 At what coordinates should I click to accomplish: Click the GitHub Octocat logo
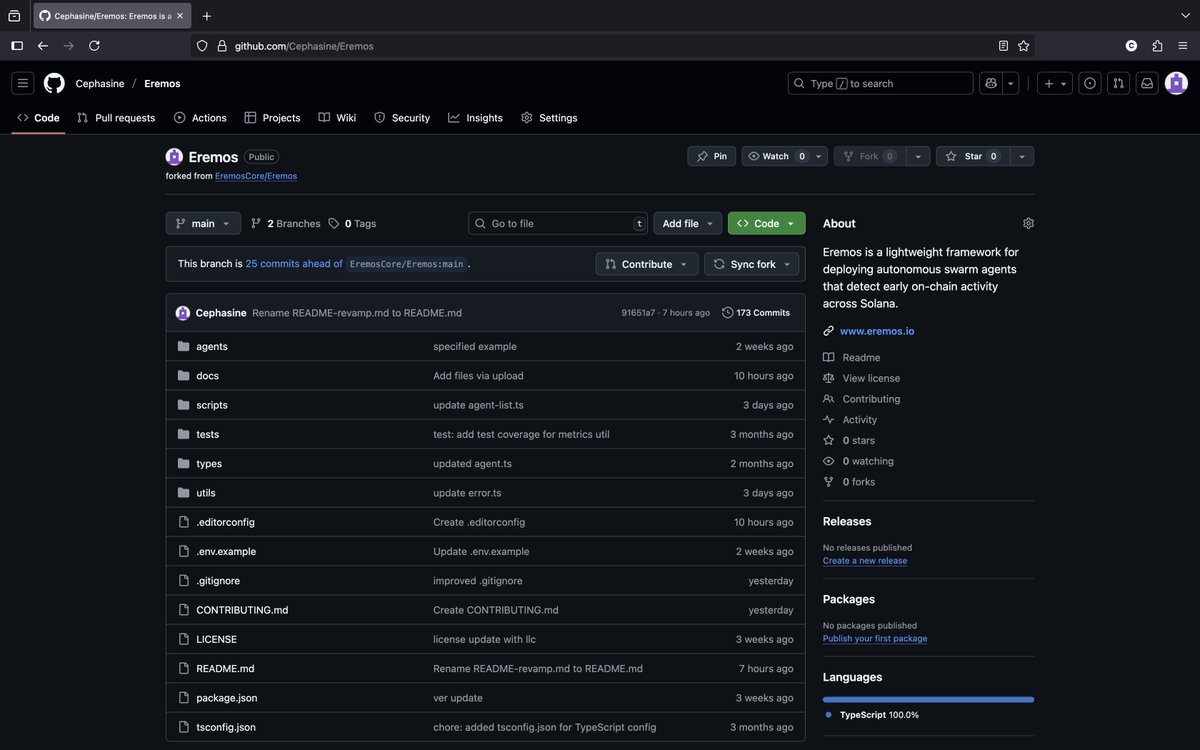point(54,84)
